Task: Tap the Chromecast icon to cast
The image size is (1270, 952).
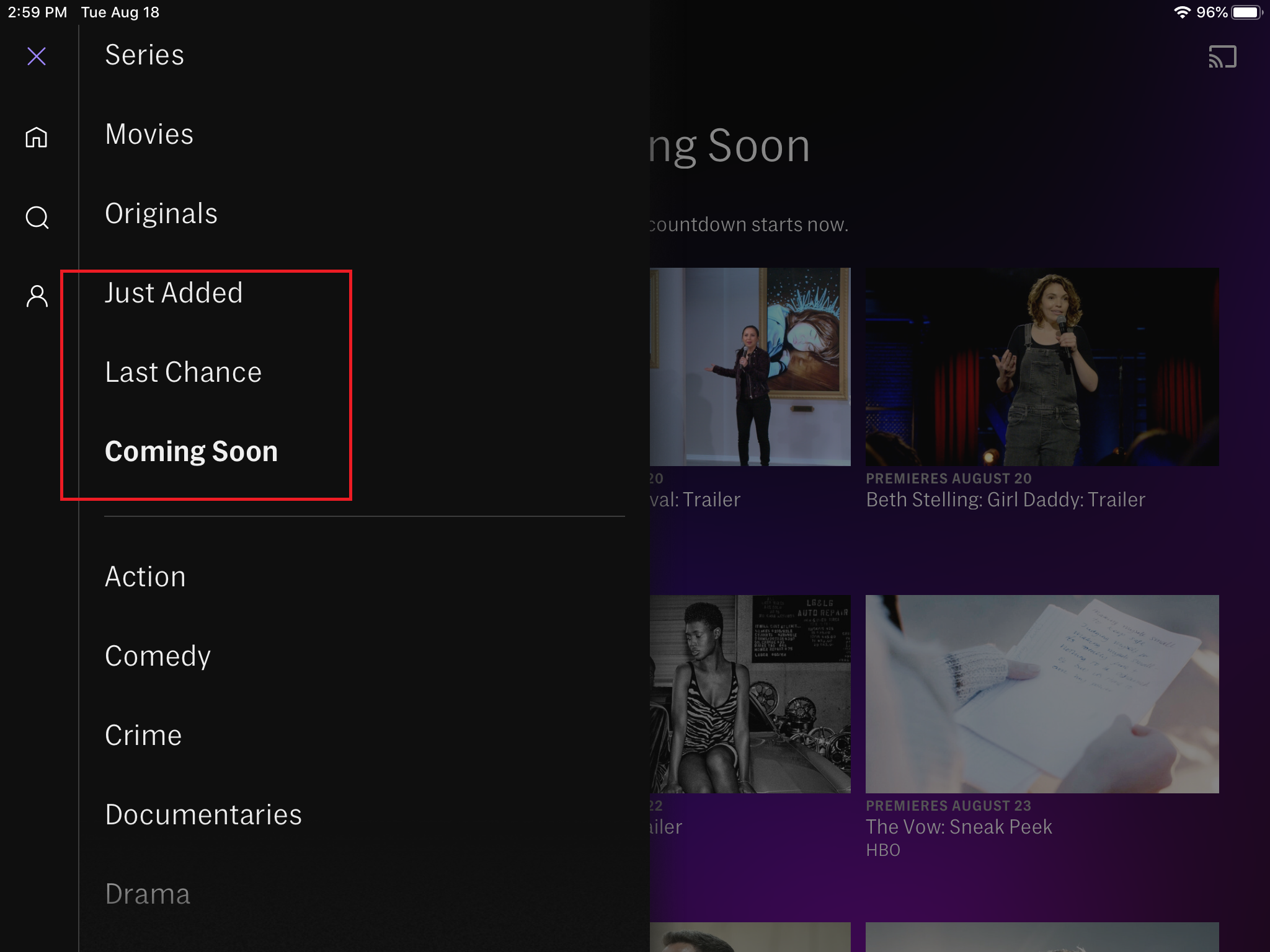Action: (1222, 56)
